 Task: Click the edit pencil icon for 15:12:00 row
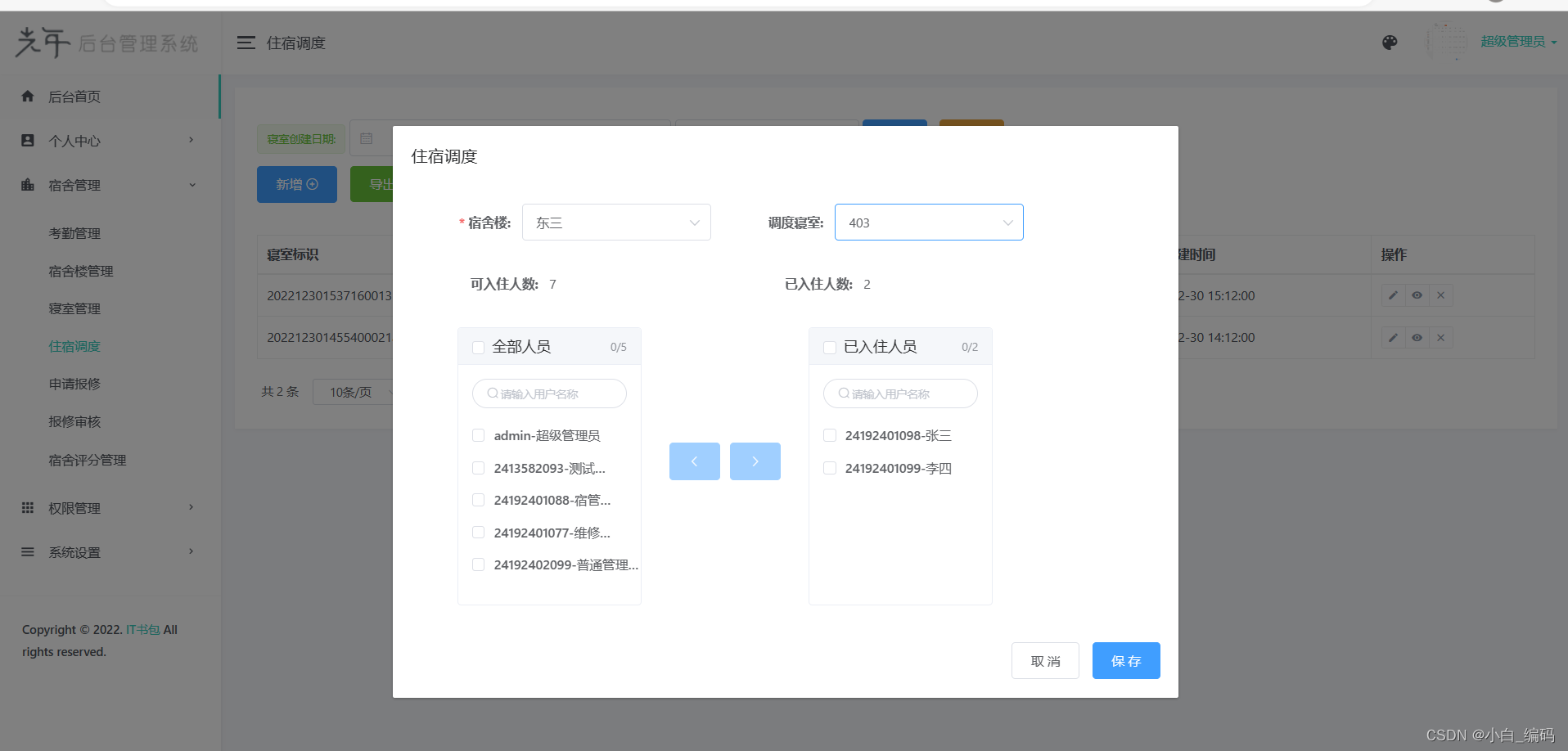[1393, 295]
